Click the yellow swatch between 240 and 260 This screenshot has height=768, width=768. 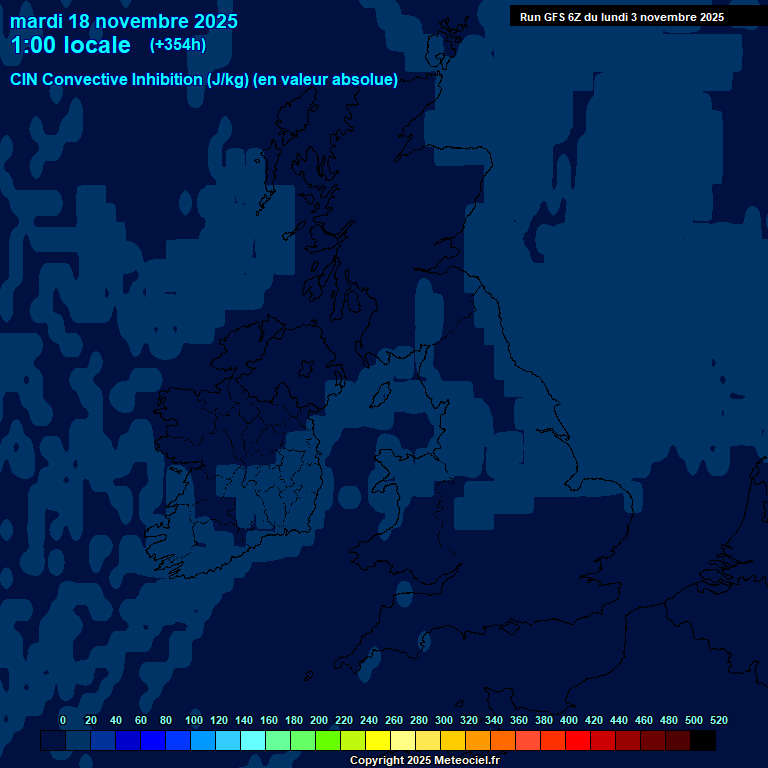coord(378,740)
